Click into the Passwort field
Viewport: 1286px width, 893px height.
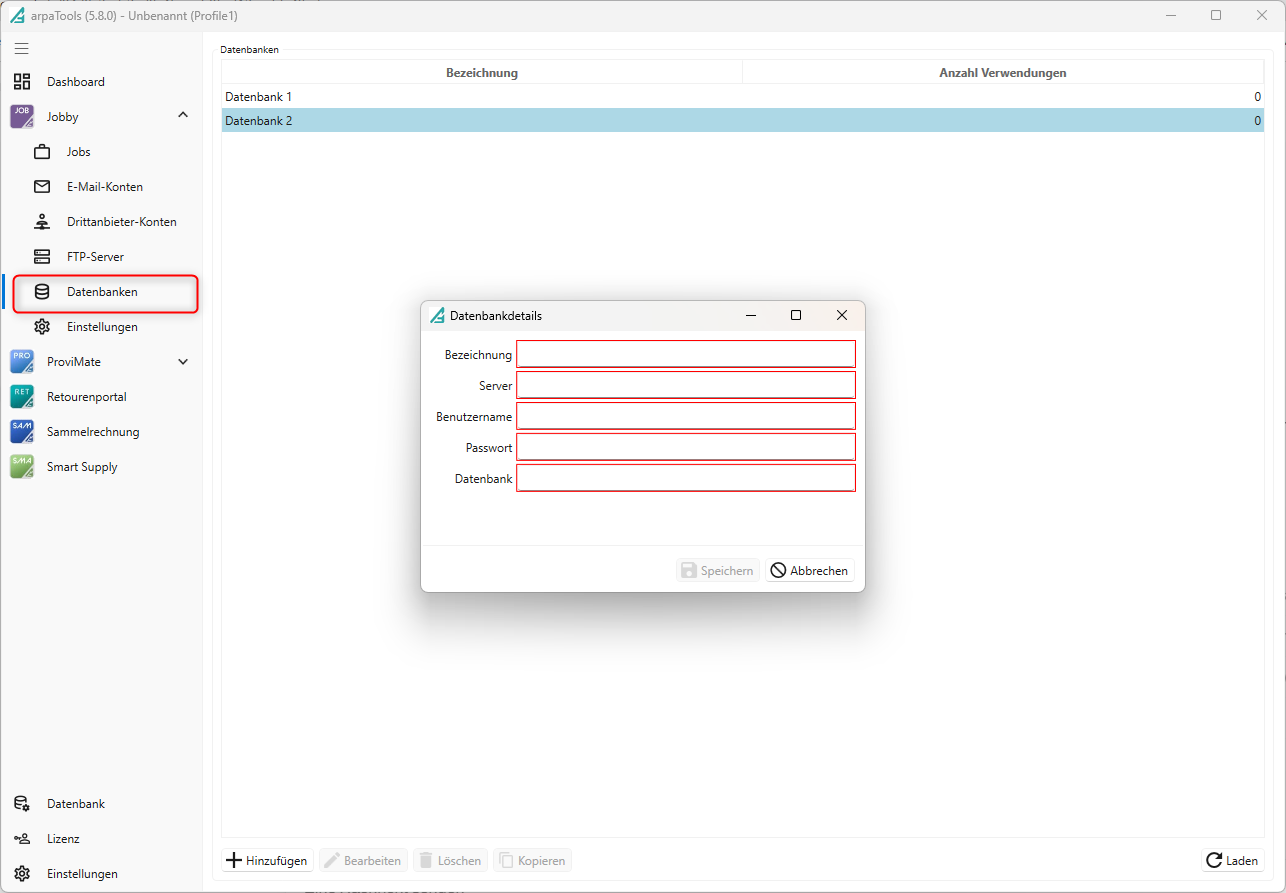click(685, 447)
